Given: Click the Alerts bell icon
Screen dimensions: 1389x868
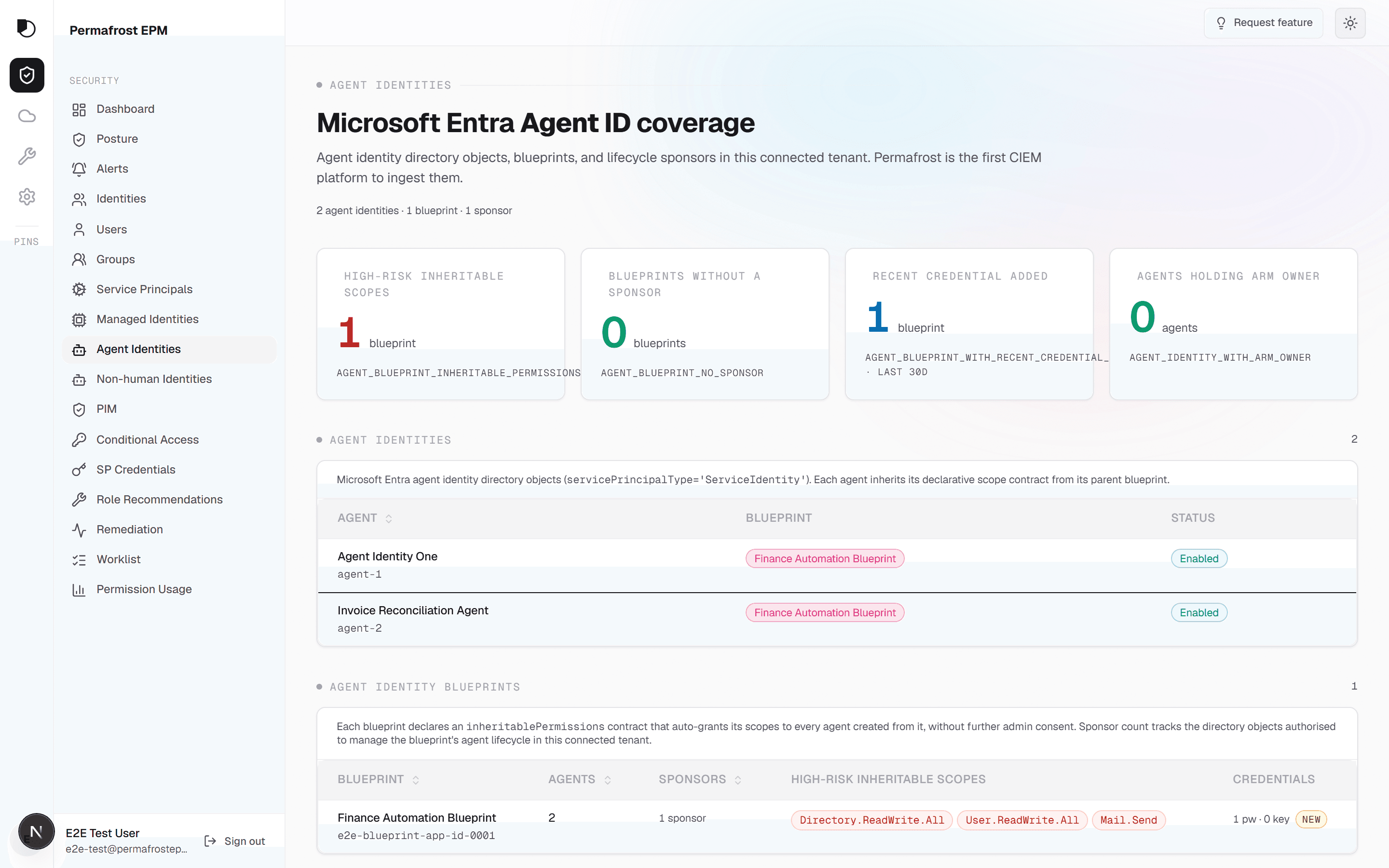Looking at the screenshot, I should [79, 169].
